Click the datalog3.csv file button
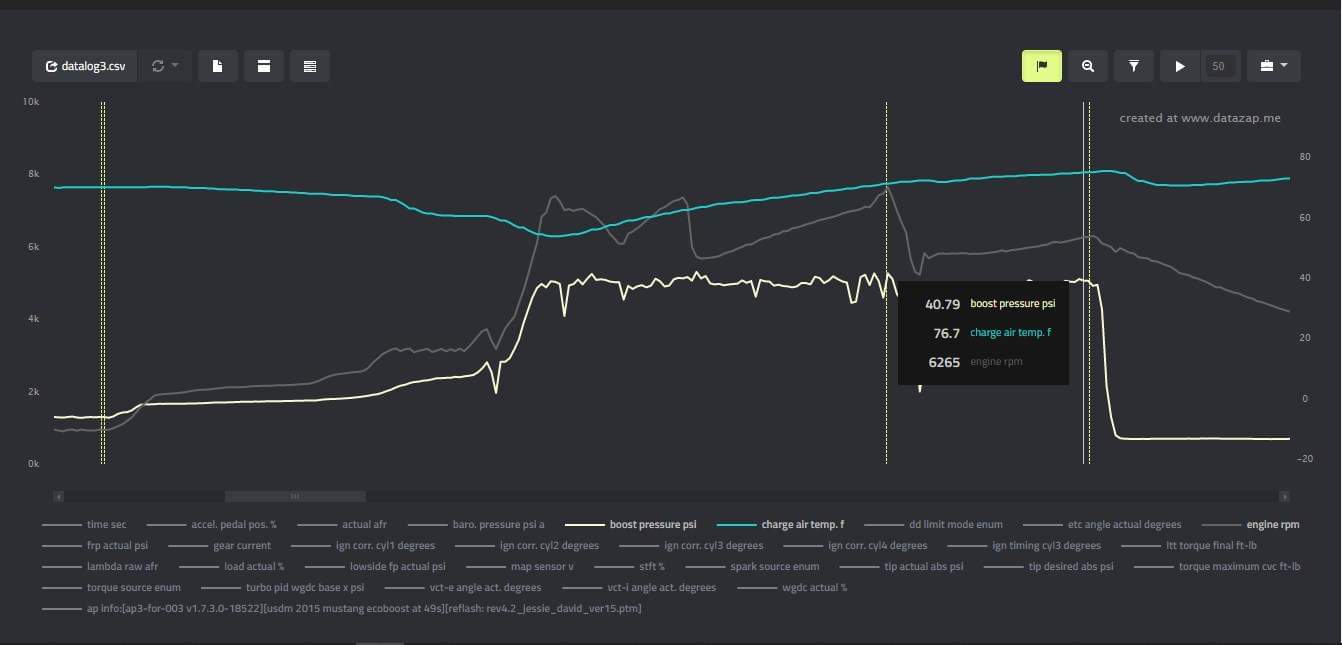Screen dimensions: 1342x645 click(85, 66)
